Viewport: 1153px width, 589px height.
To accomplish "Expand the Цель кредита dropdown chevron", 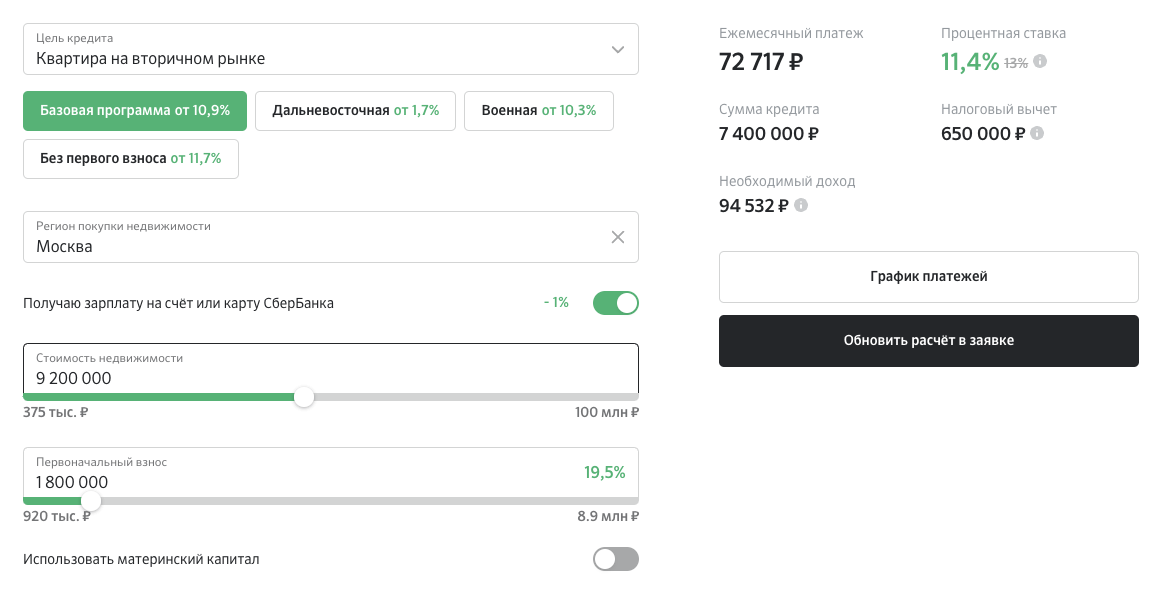I will [x=618, y=49].
